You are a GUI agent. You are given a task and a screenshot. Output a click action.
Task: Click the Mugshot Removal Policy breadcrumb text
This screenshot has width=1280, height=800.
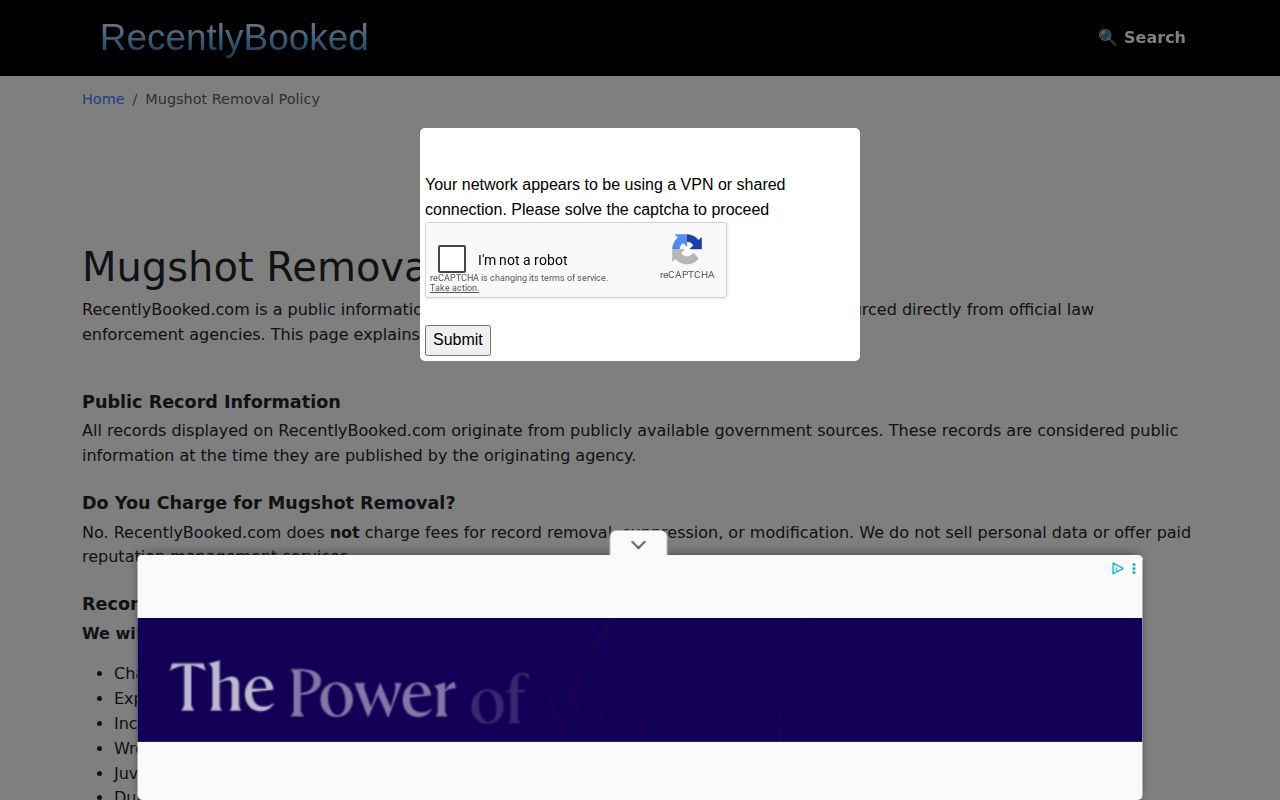click(232, 99)
